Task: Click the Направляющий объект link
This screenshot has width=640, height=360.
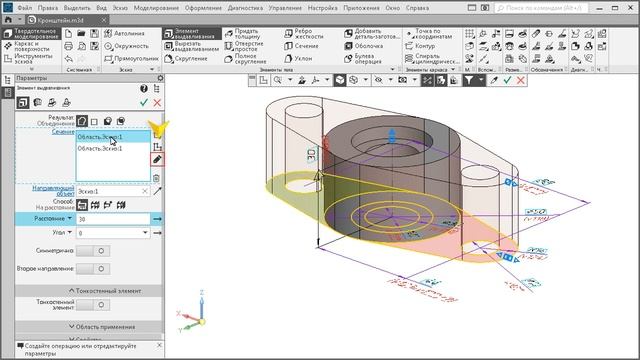Action: (x=53, y=191)
